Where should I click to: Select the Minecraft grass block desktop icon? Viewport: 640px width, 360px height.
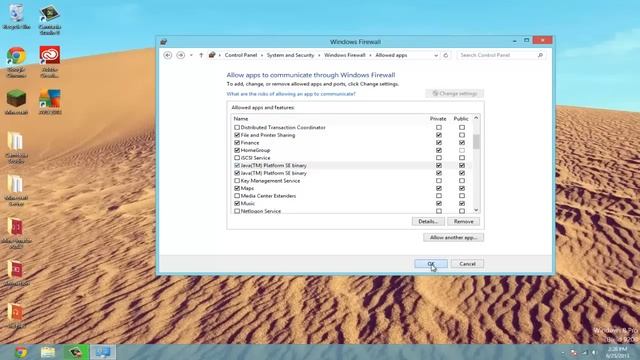click(16, 102)
